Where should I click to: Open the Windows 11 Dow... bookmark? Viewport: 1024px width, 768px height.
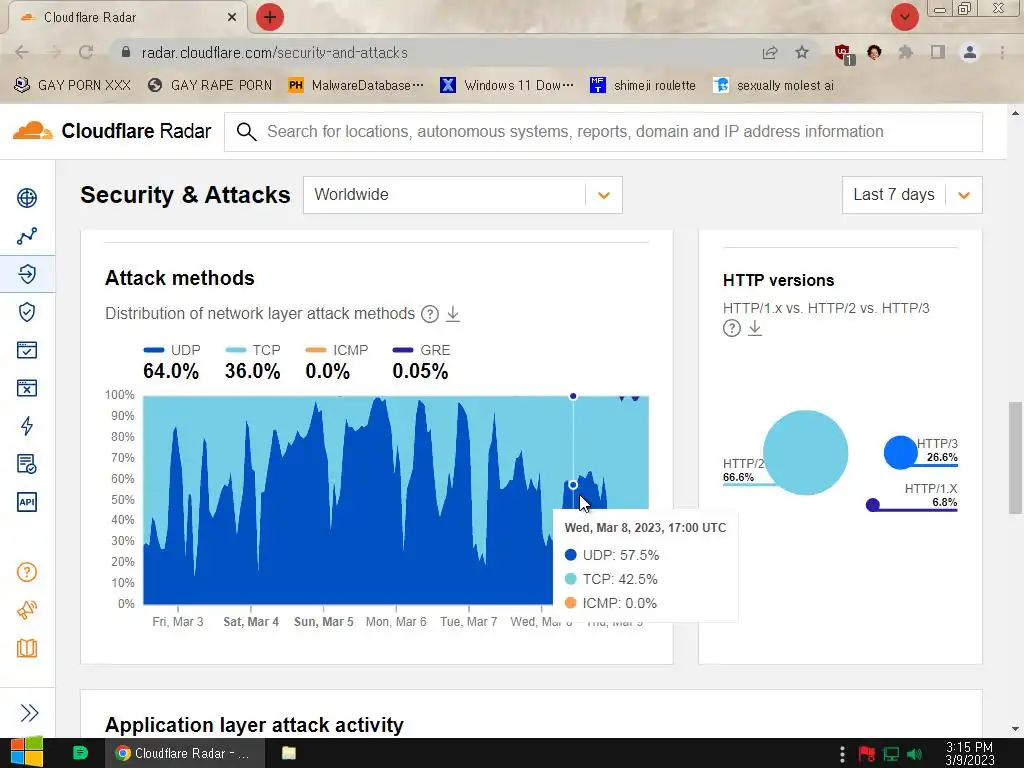[x=507, y=85]
